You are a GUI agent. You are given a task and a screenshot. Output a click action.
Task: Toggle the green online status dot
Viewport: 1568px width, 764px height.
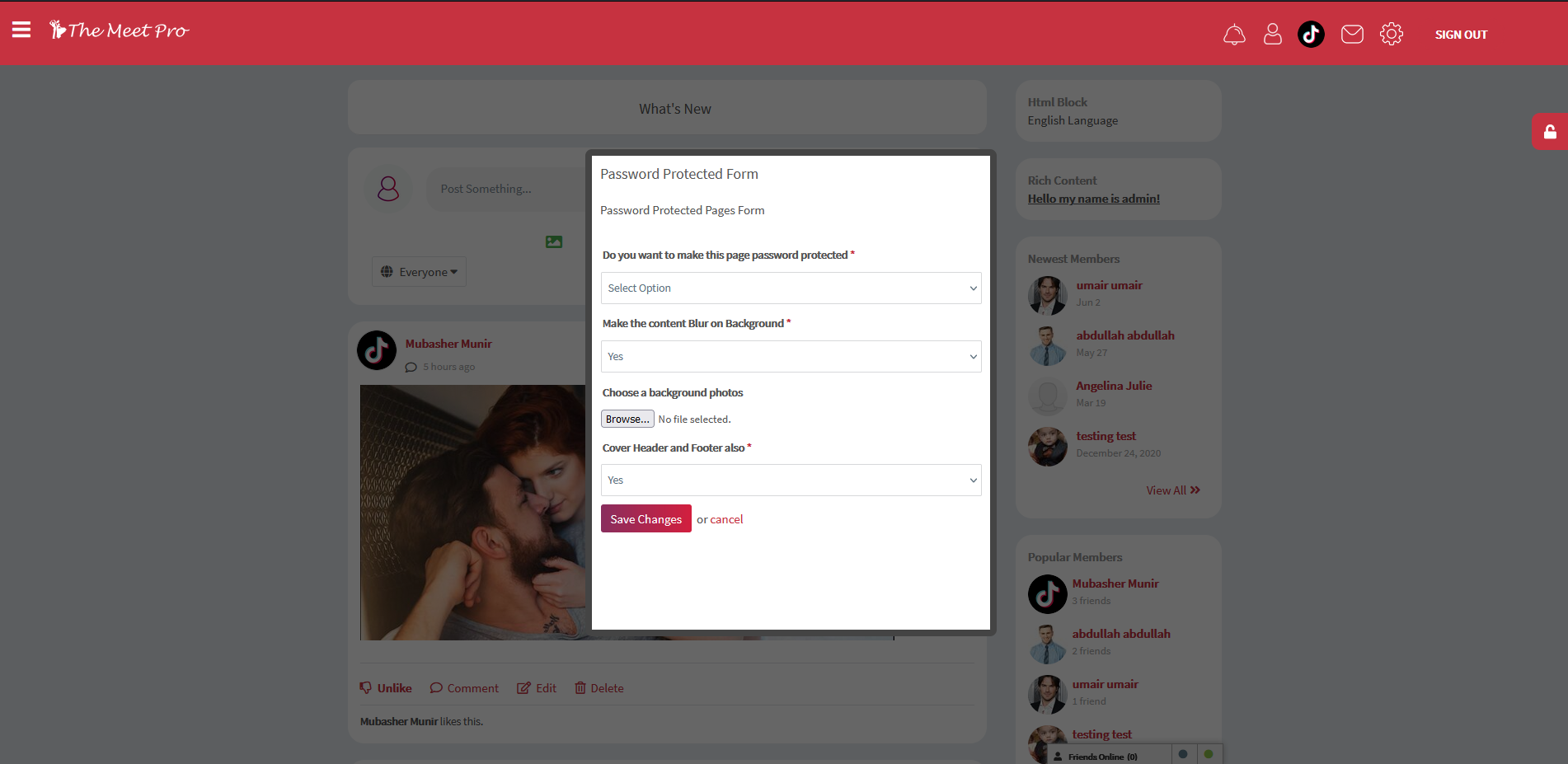(x=1209, y=754)
